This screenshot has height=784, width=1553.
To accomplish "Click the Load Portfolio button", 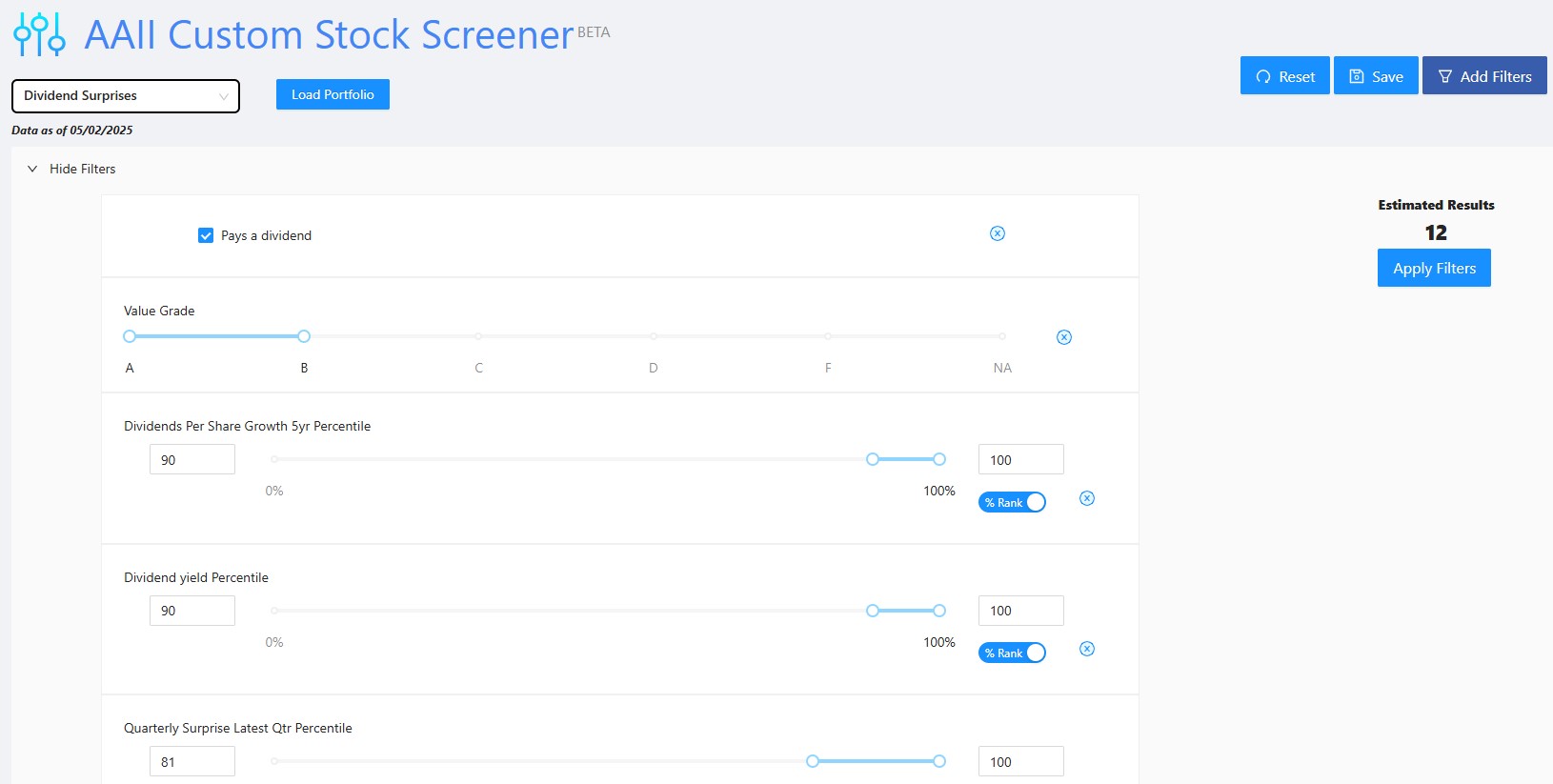I will coord(333,94).
